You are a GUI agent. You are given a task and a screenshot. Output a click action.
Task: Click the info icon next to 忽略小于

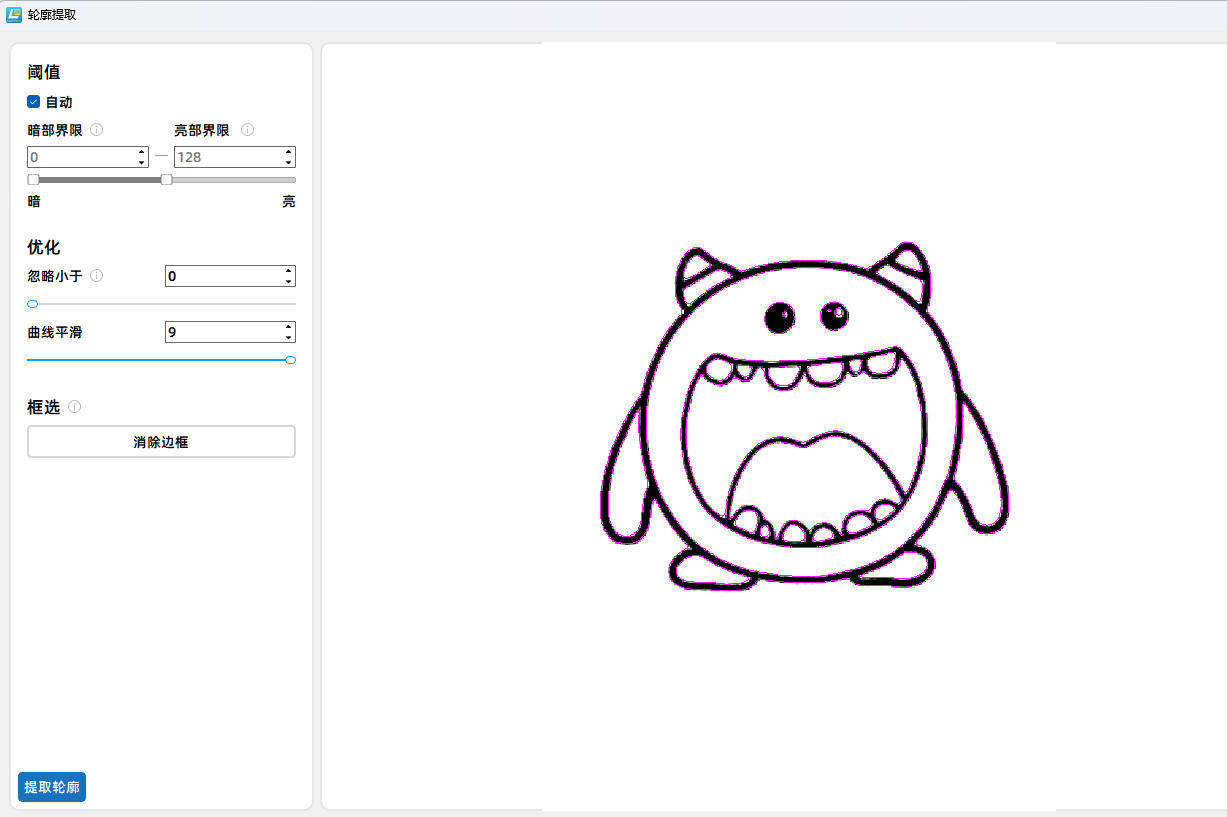point(96,276)
